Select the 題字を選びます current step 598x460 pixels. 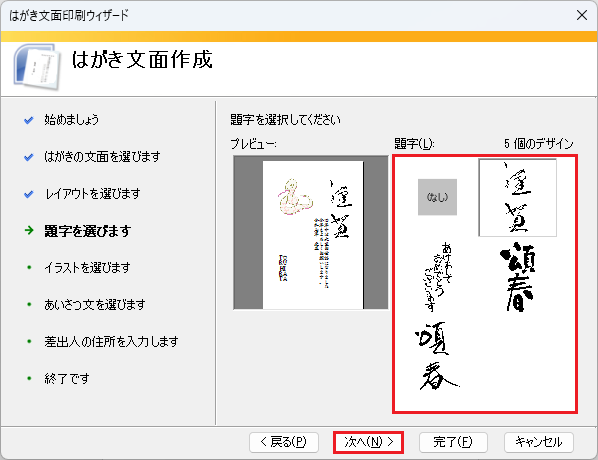pos(88,230)
